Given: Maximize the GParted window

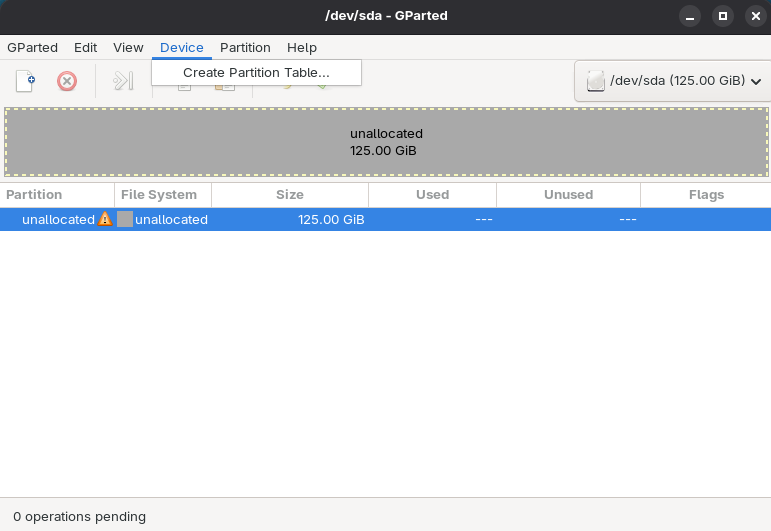Looking at the screenshot, I should [x=722, y=16].
